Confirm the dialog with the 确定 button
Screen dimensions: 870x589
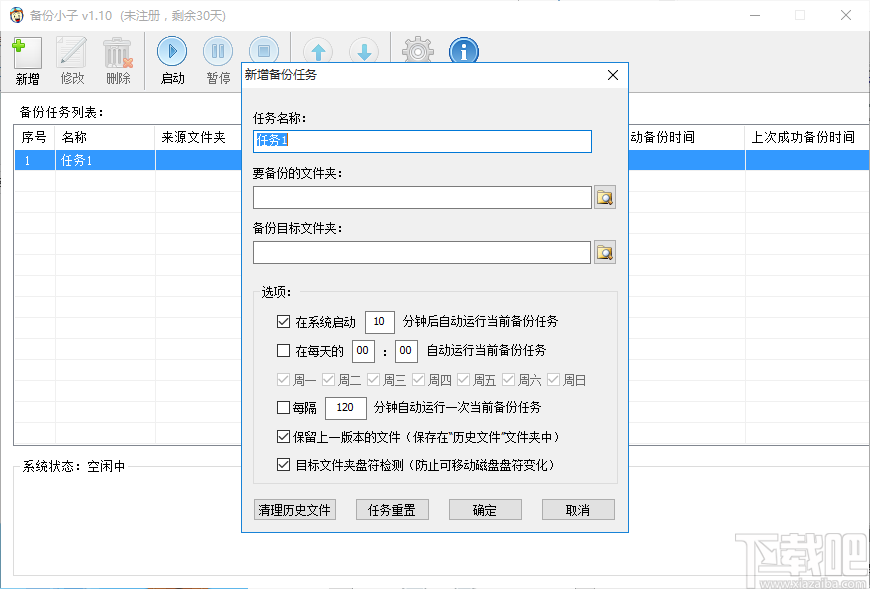tap(485, 509)
